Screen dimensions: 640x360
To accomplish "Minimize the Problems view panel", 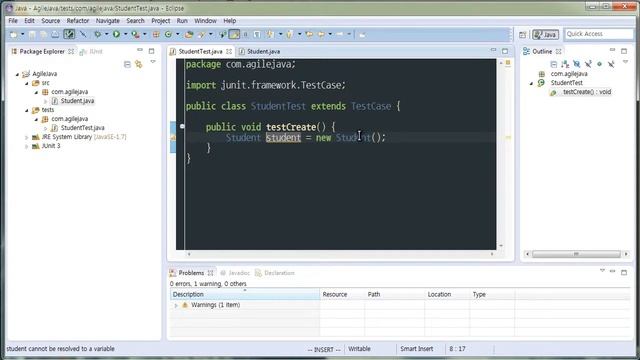I will [x=613, y=271].
